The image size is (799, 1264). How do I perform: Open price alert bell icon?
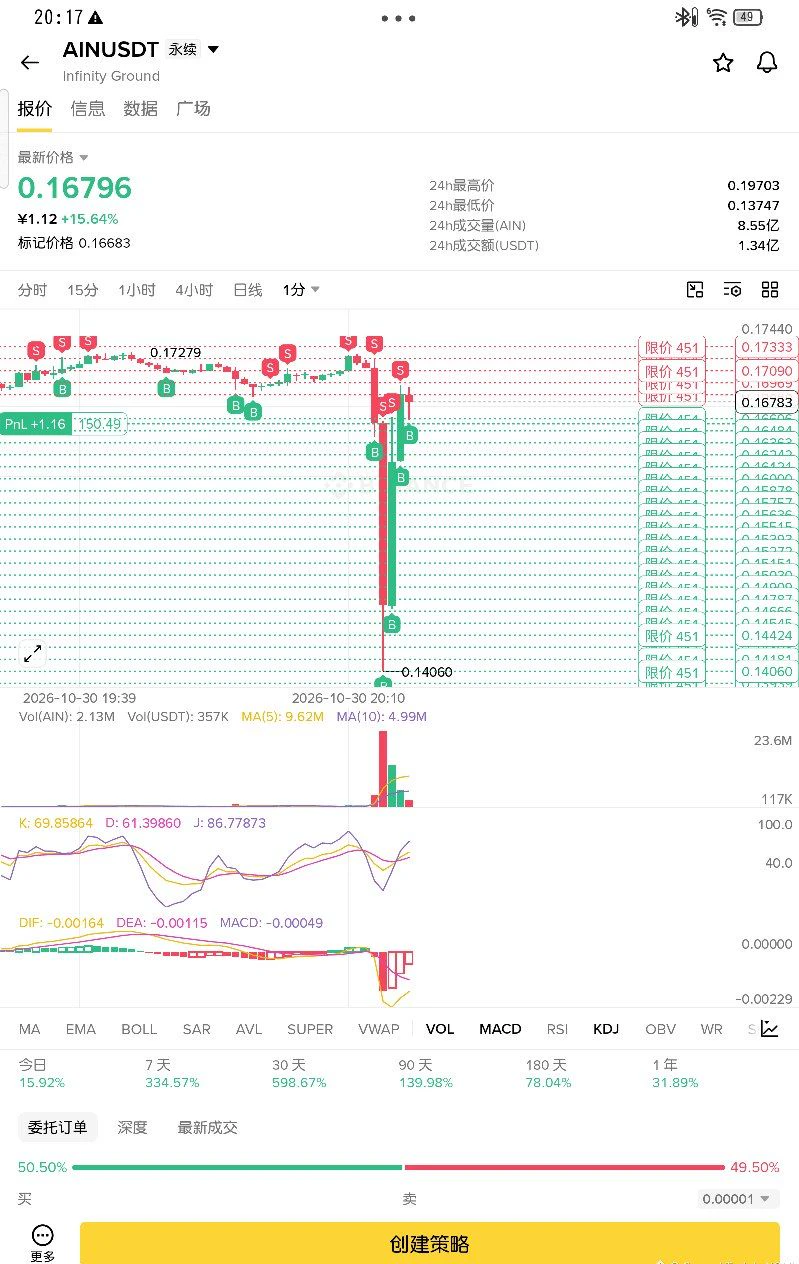pyautogui.click(x=767, y=63)
